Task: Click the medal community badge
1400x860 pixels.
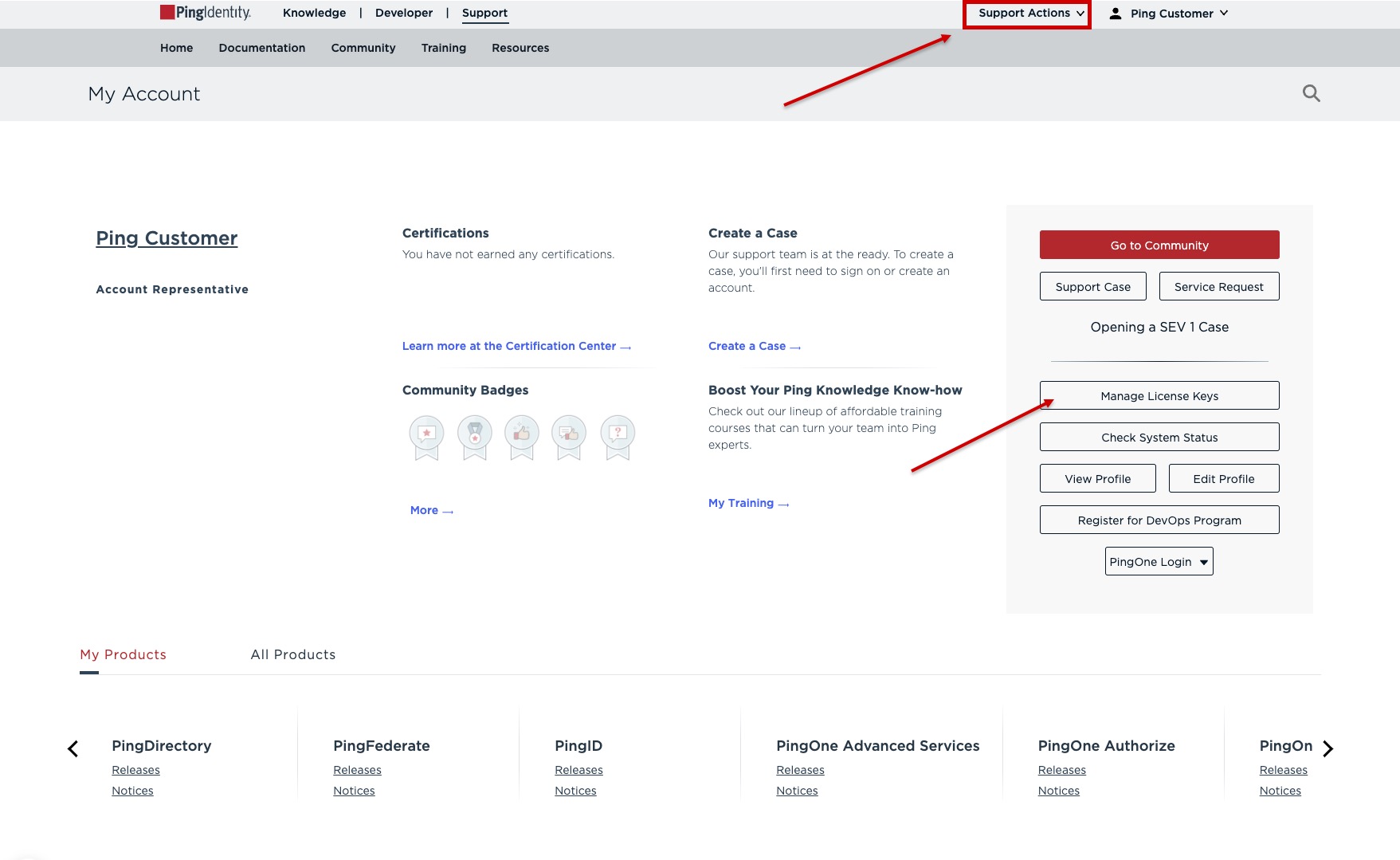Action: point(474,434)
